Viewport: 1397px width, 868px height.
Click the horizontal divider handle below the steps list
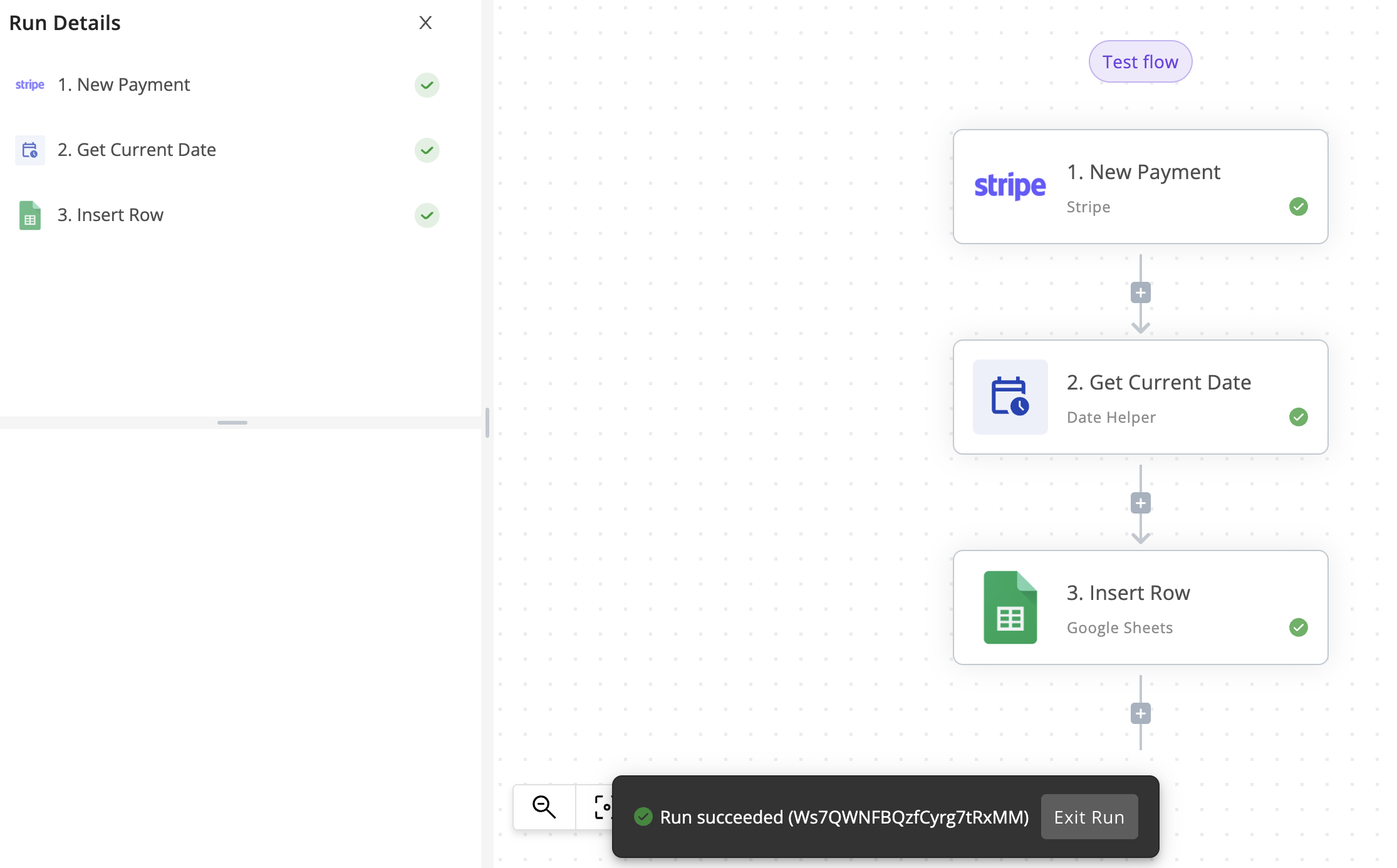pyautogui.click(x=232, y=423)
